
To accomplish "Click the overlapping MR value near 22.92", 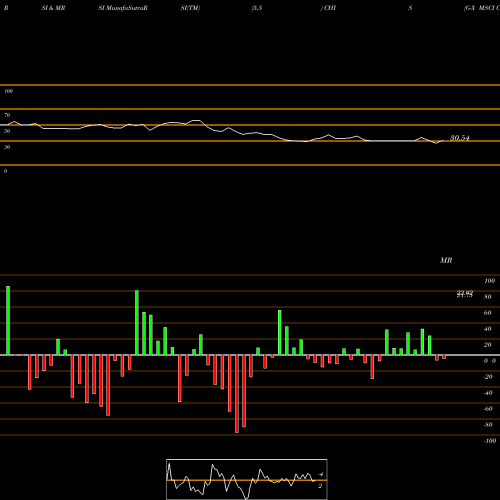I will click(465, 294).
